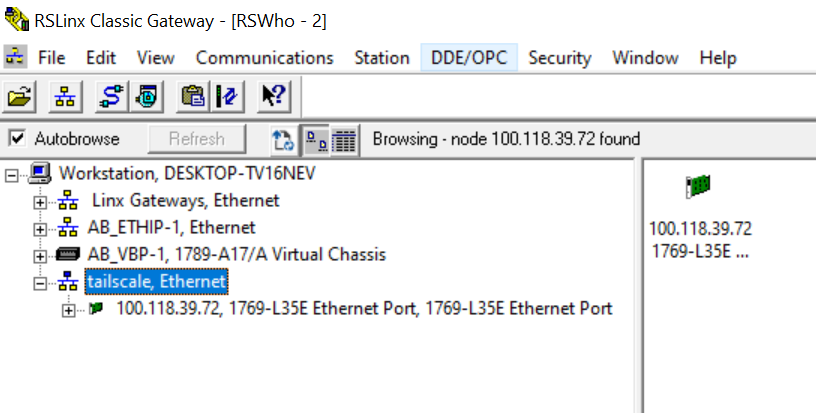This screenshot has width=816, height=413.
Task: Expand the 100.118.39.72 1769-L35E device node
Action: pos(68,311)
